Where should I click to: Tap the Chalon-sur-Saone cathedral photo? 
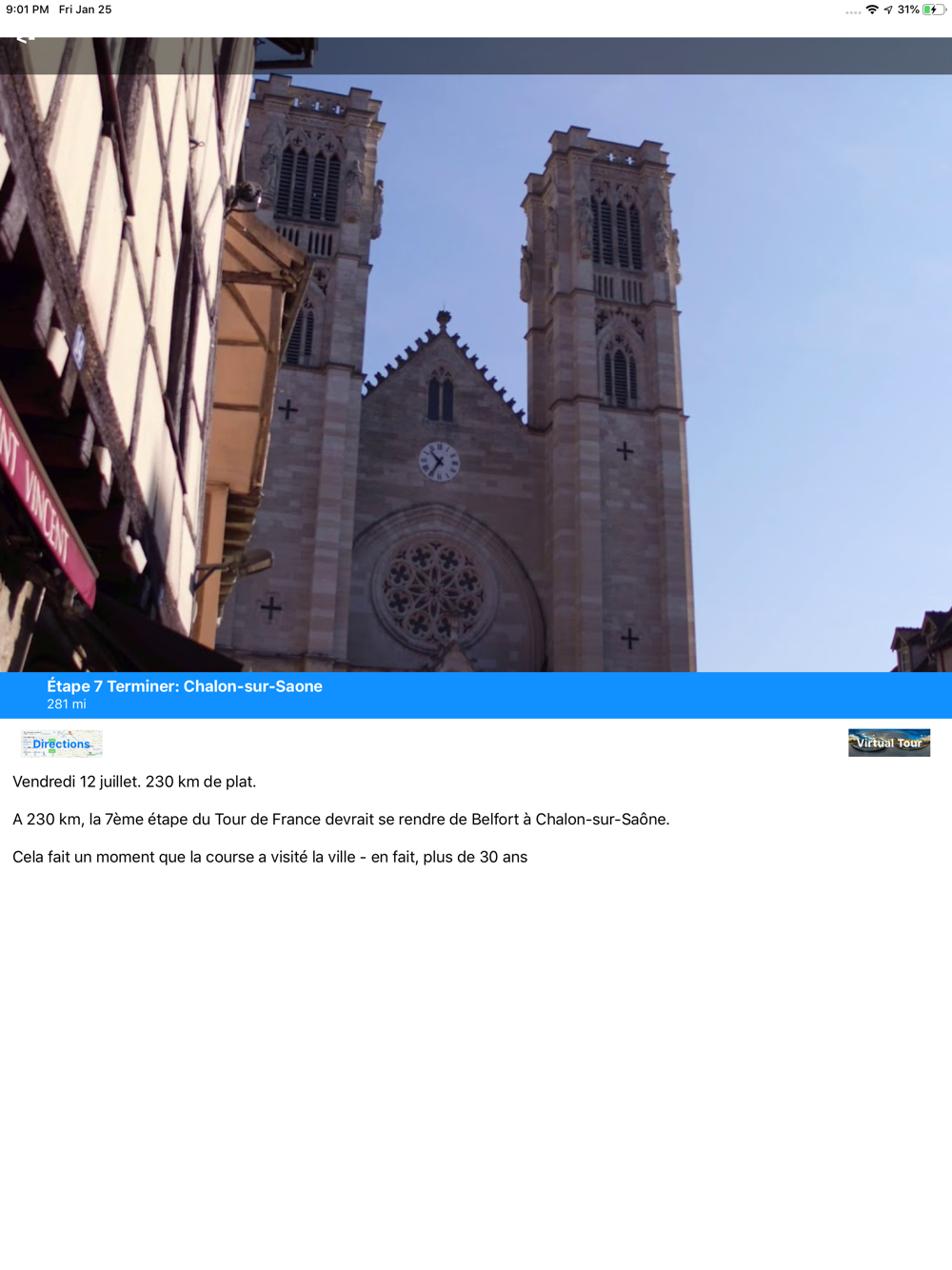pos(476,354)
